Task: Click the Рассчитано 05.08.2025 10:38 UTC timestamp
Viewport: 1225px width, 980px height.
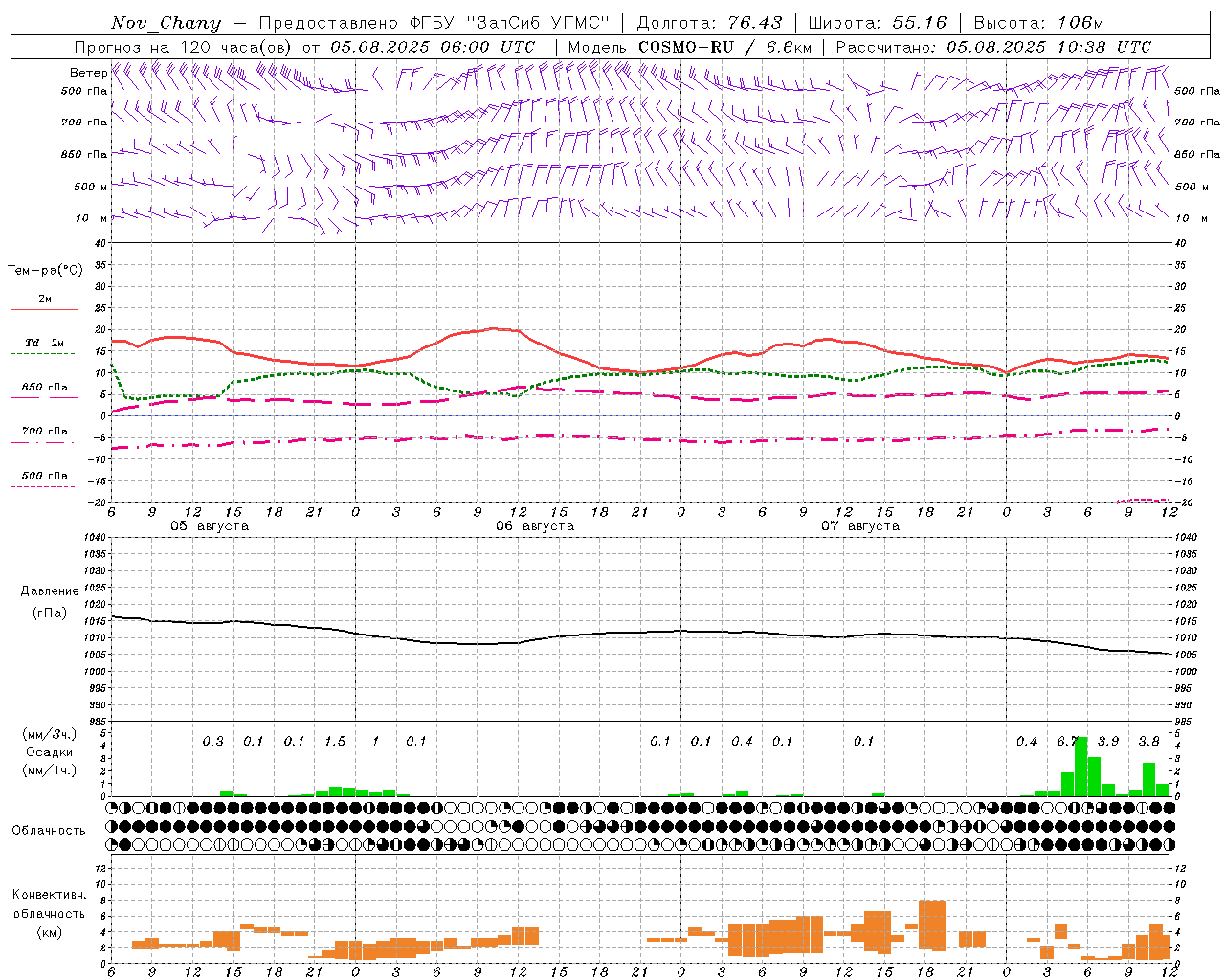Action: coord(993,47)
